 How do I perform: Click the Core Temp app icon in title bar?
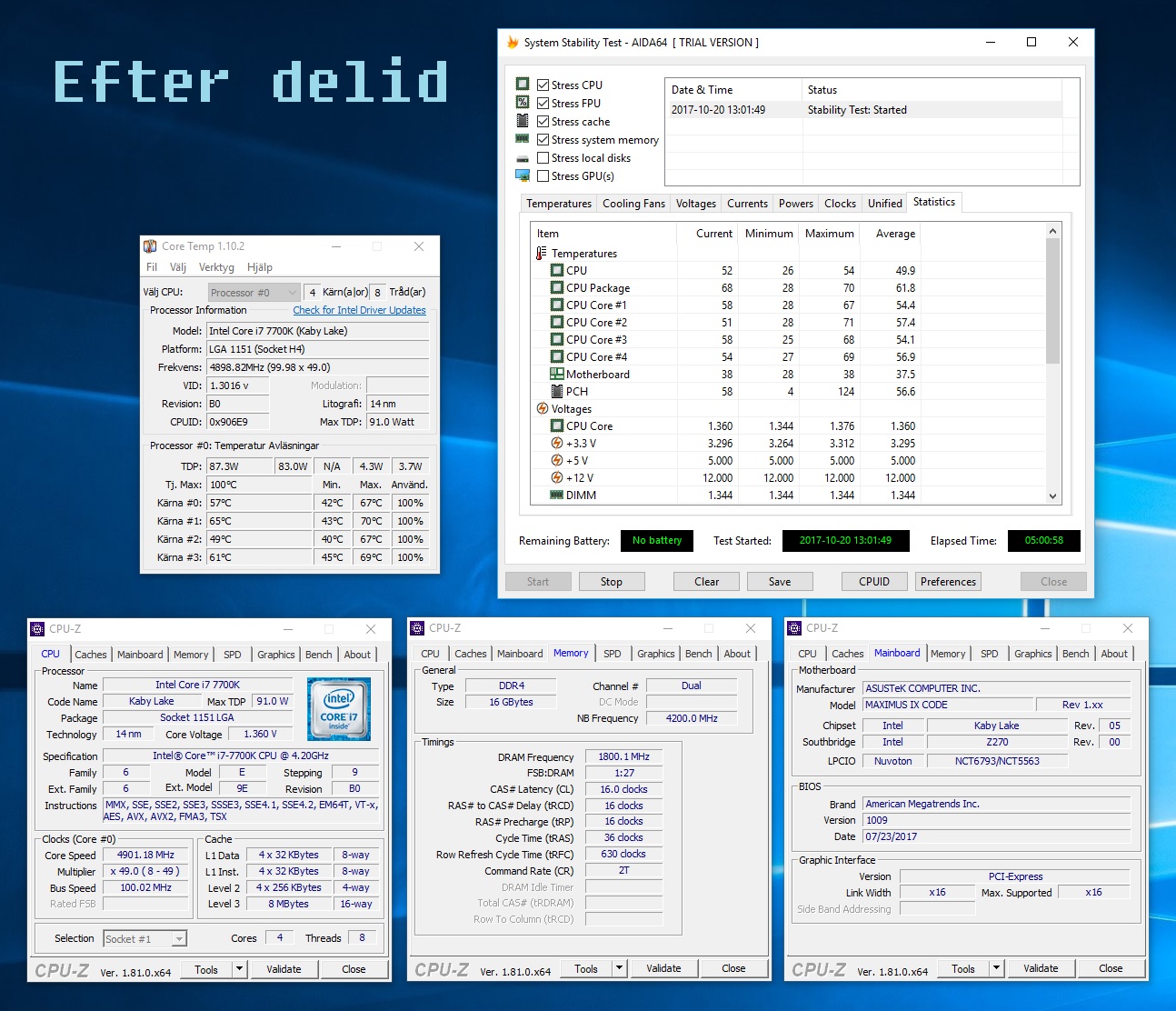point(150,246)
